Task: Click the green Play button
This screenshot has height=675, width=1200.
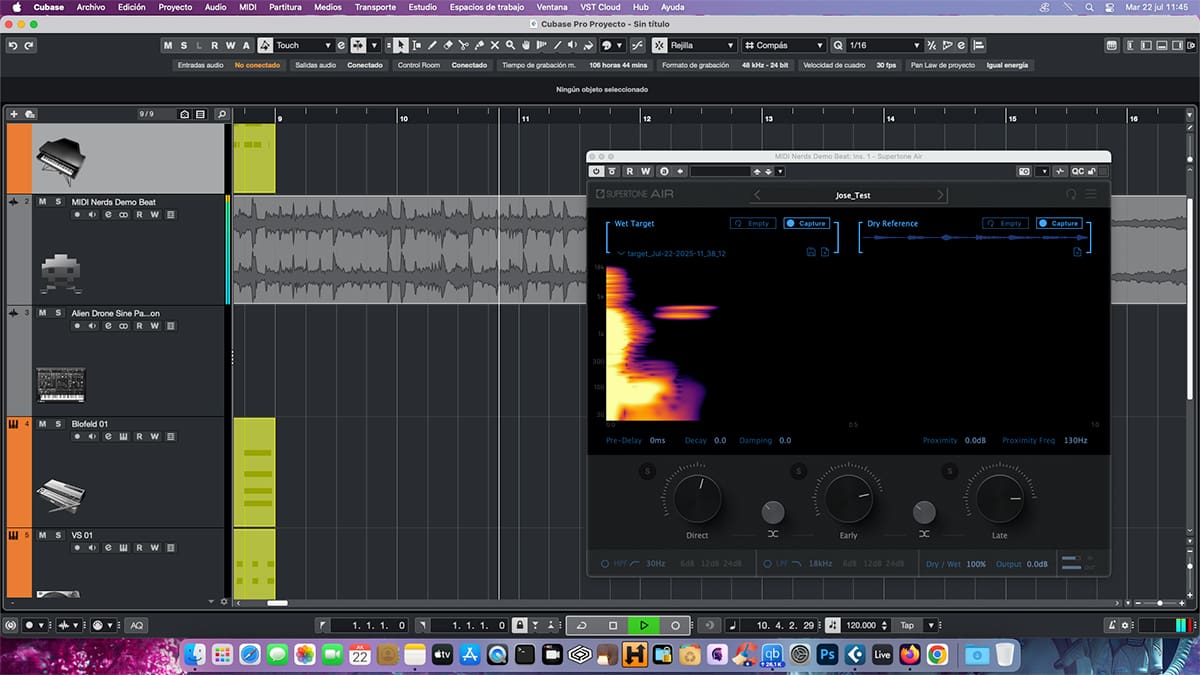Action: click(644, 625)
